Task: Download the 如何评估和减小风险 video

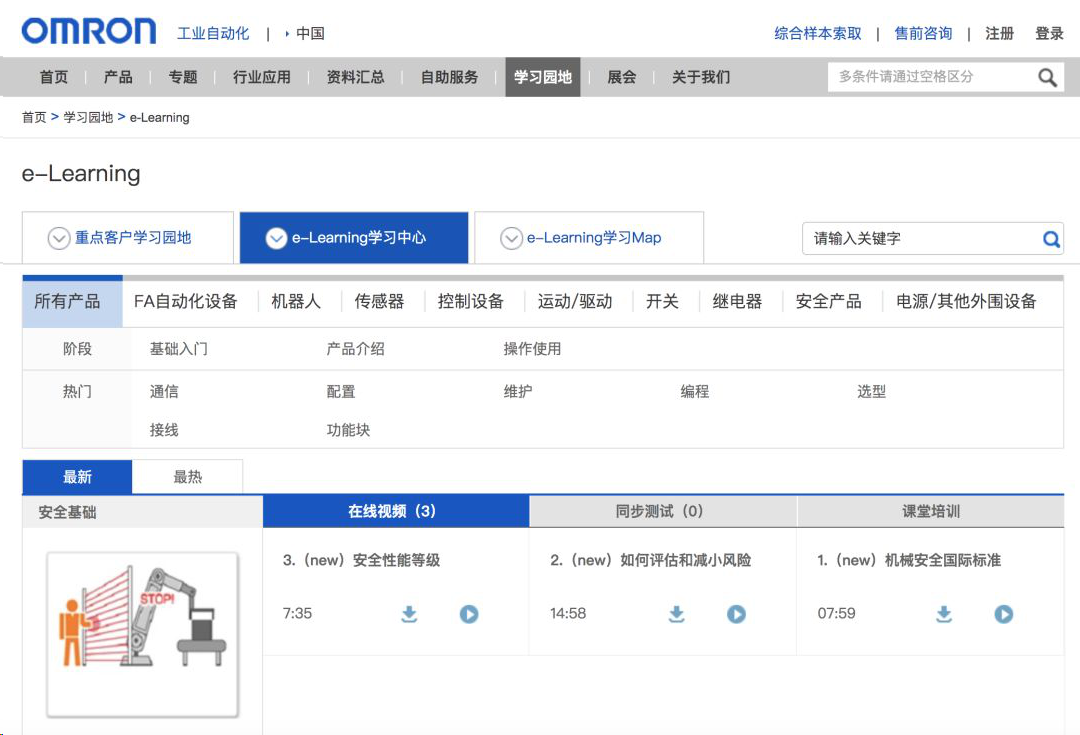Action: point(677,614)
